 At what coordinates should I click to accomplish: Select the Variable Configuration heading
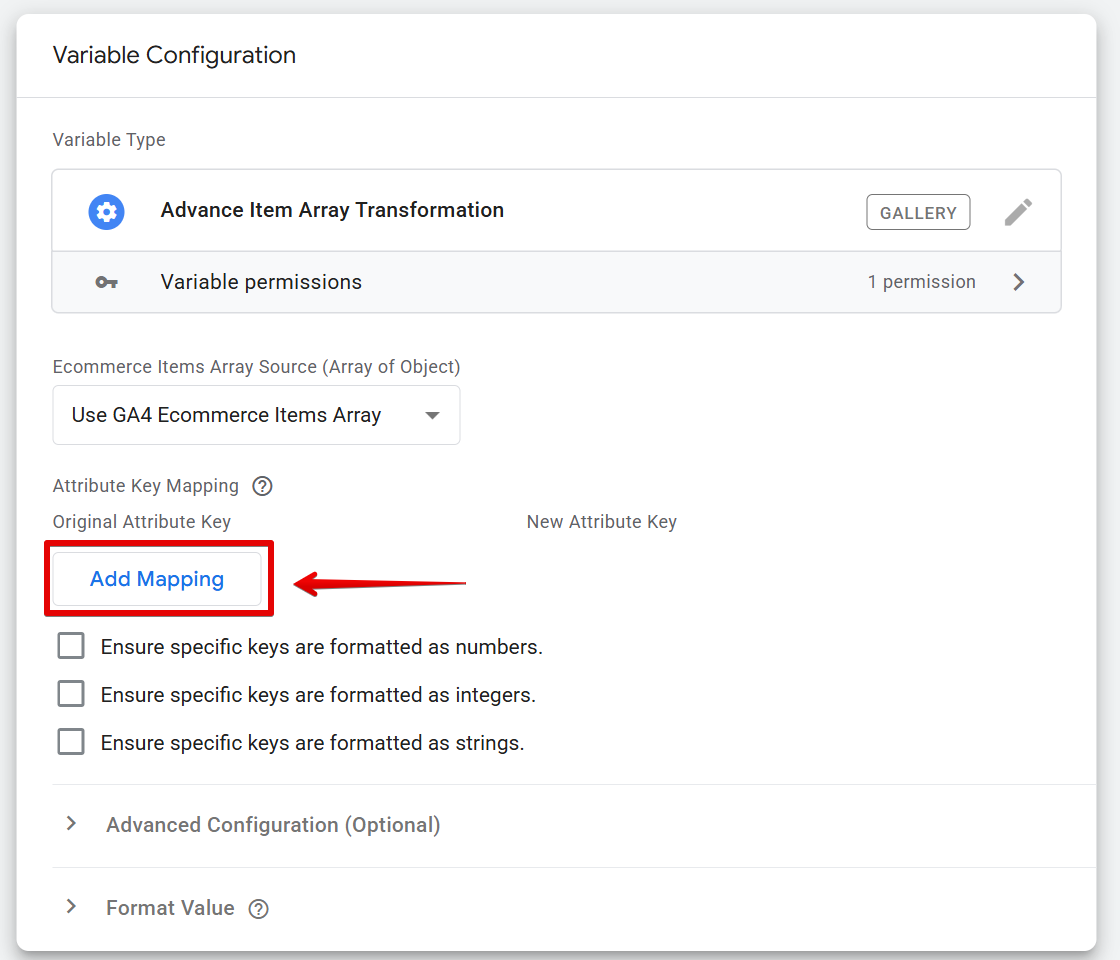pos(175,55)
